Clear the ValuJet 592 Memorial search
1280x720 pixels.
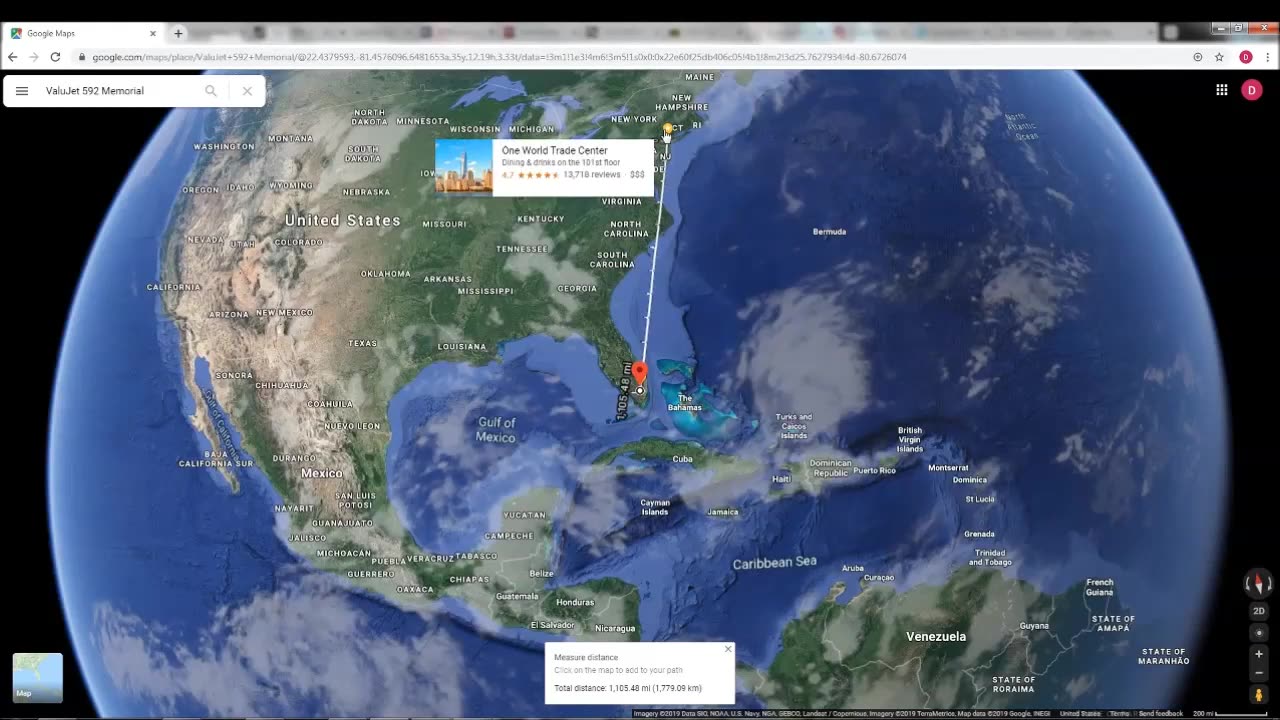pos(247,91)
